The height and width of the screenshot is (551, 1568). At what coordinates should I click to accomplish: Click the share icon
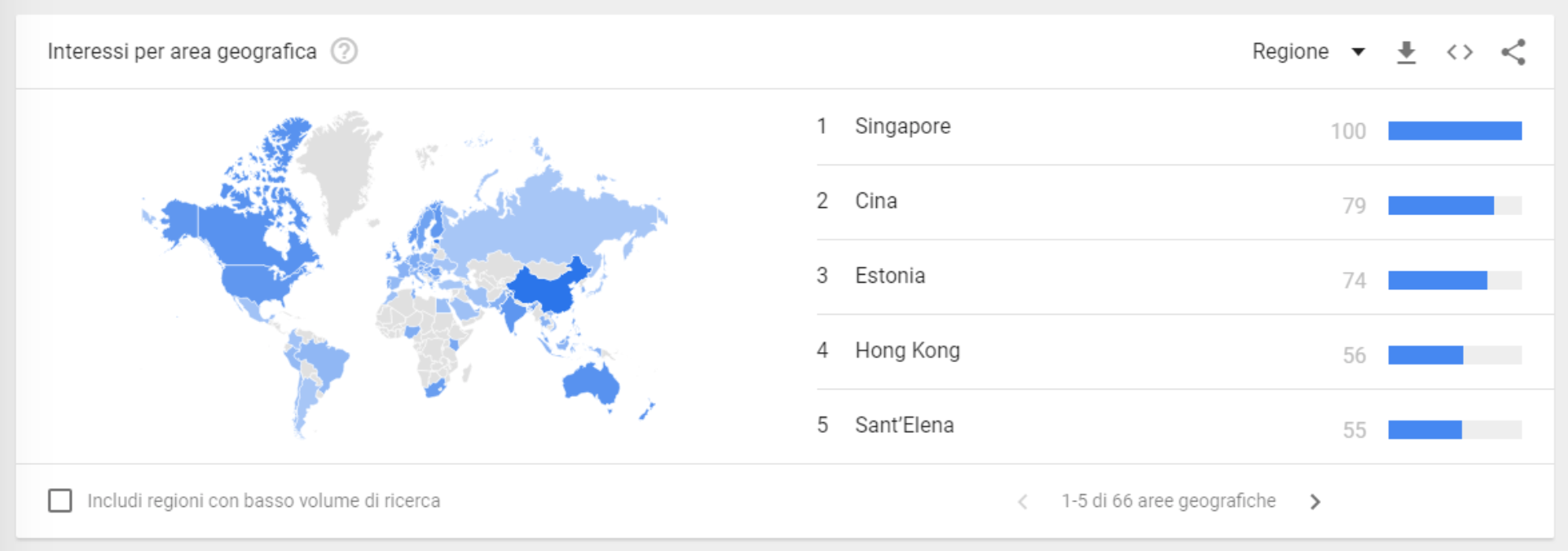(1513, 52)
